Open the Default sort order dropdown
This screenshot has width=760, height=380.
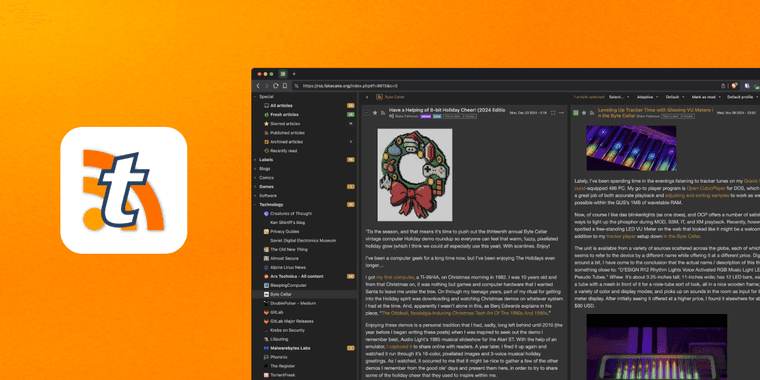674,97
